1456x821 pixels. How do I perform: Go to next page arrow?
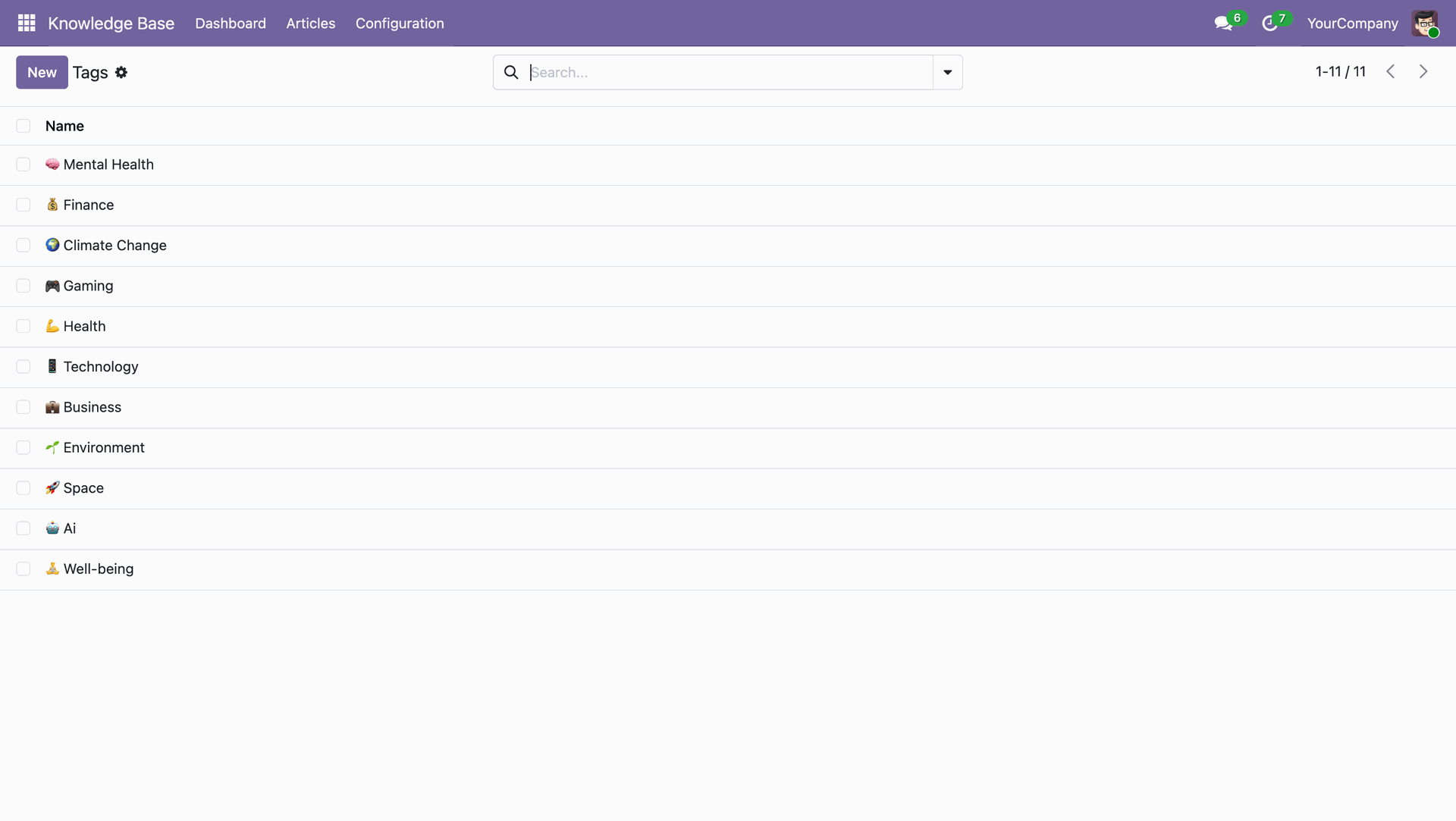pos(1423,71)
